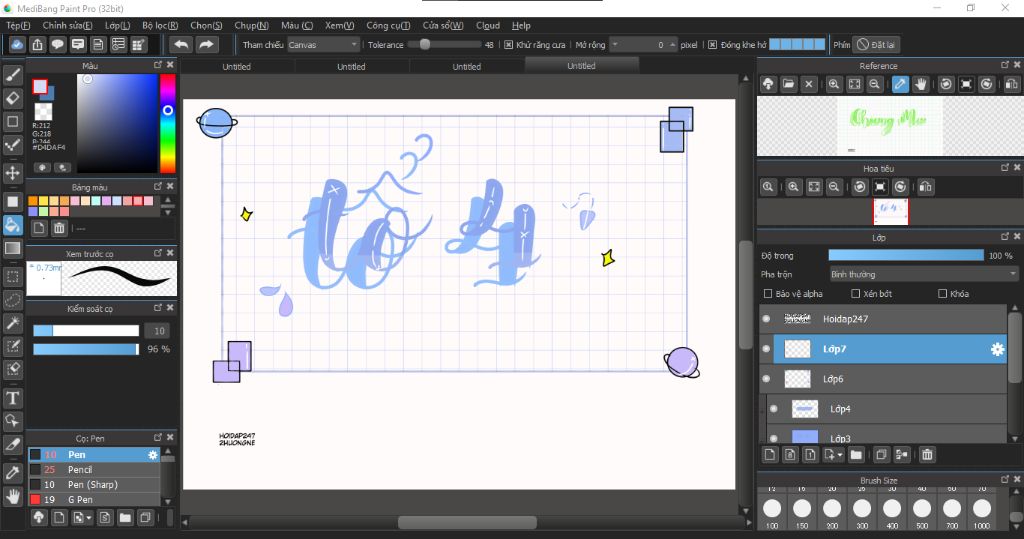The height and width of the screenshot is (539, 1024).
Task: Open Lớp7 layer settings gear
Action: [997, 350]
